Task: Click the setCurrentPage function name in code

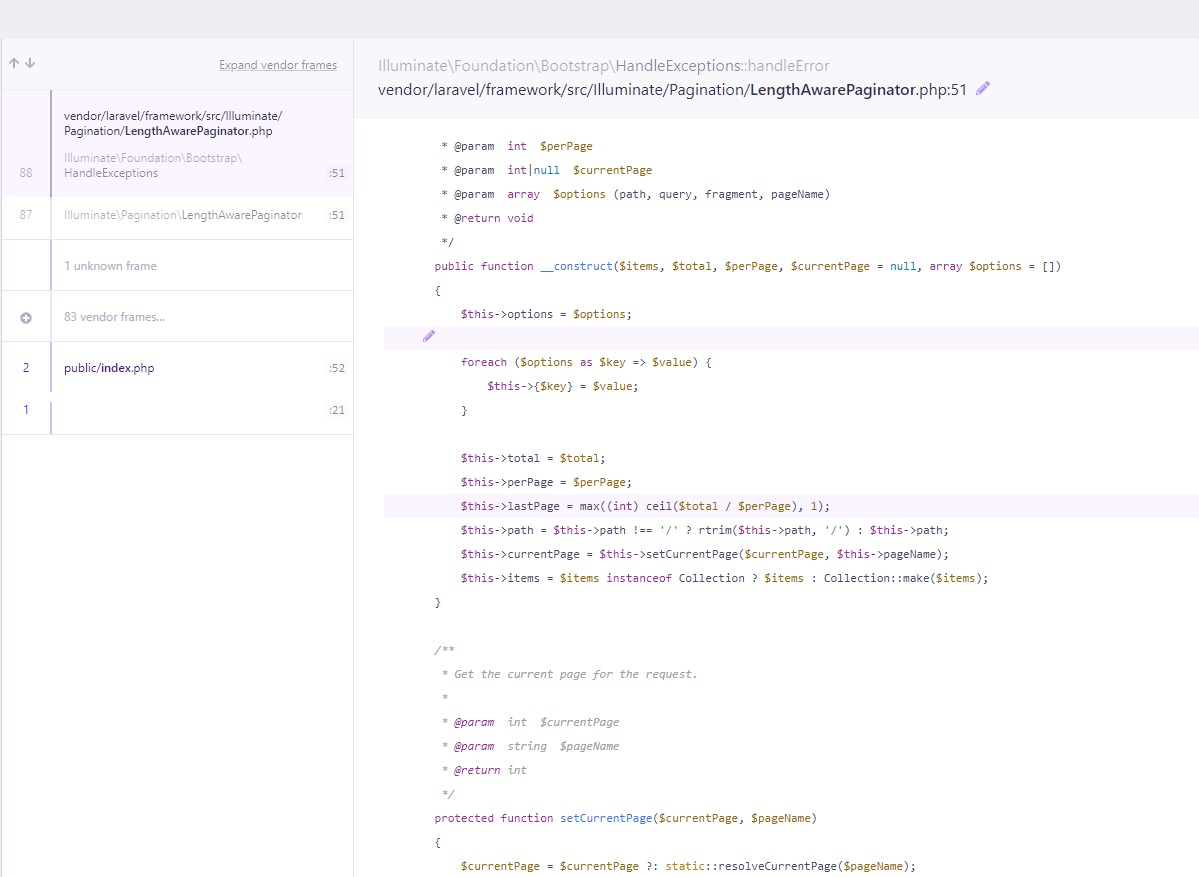Action: coord(606,817)
